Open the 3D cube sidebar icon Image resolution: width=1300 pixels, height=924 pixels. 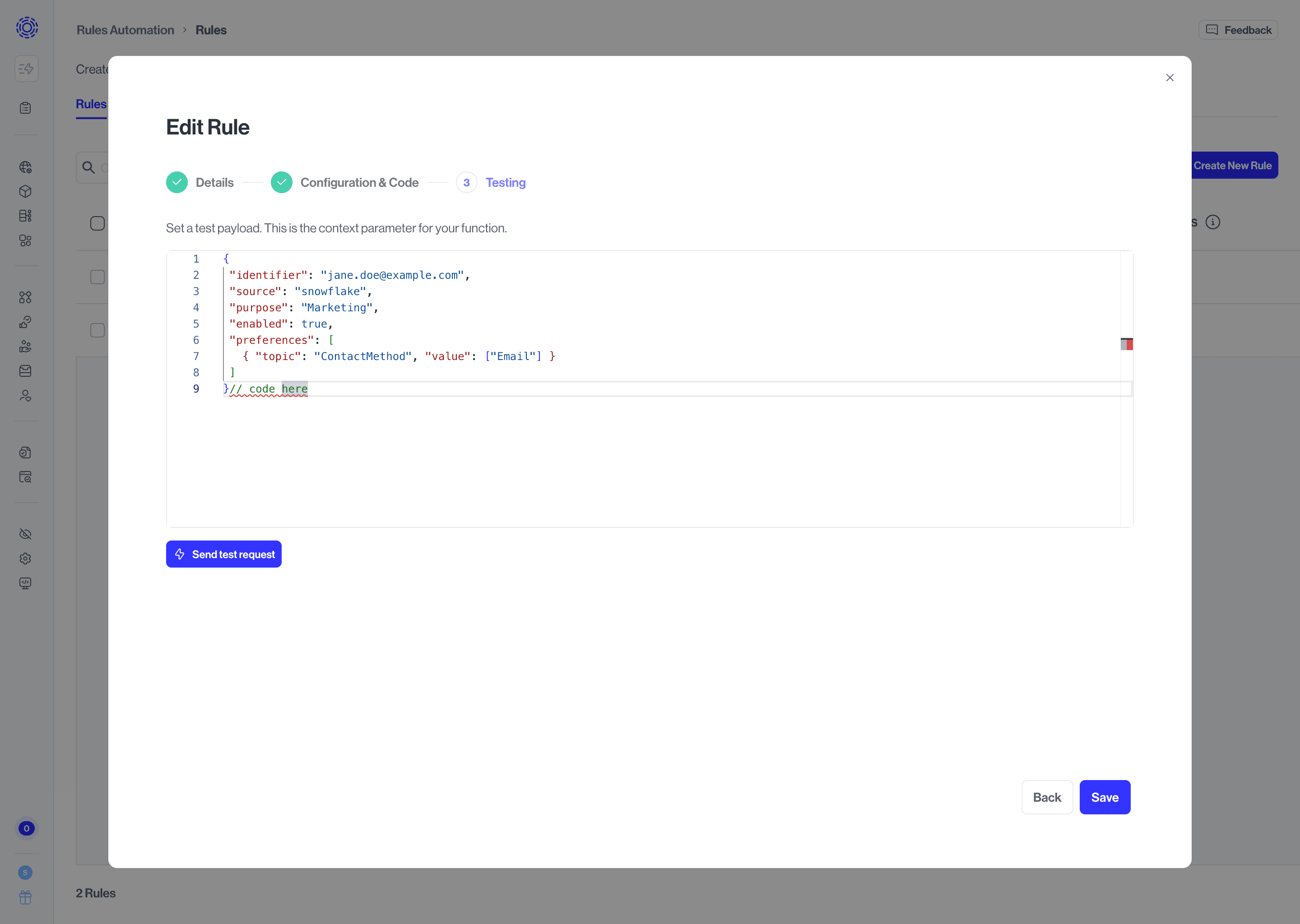25,191
